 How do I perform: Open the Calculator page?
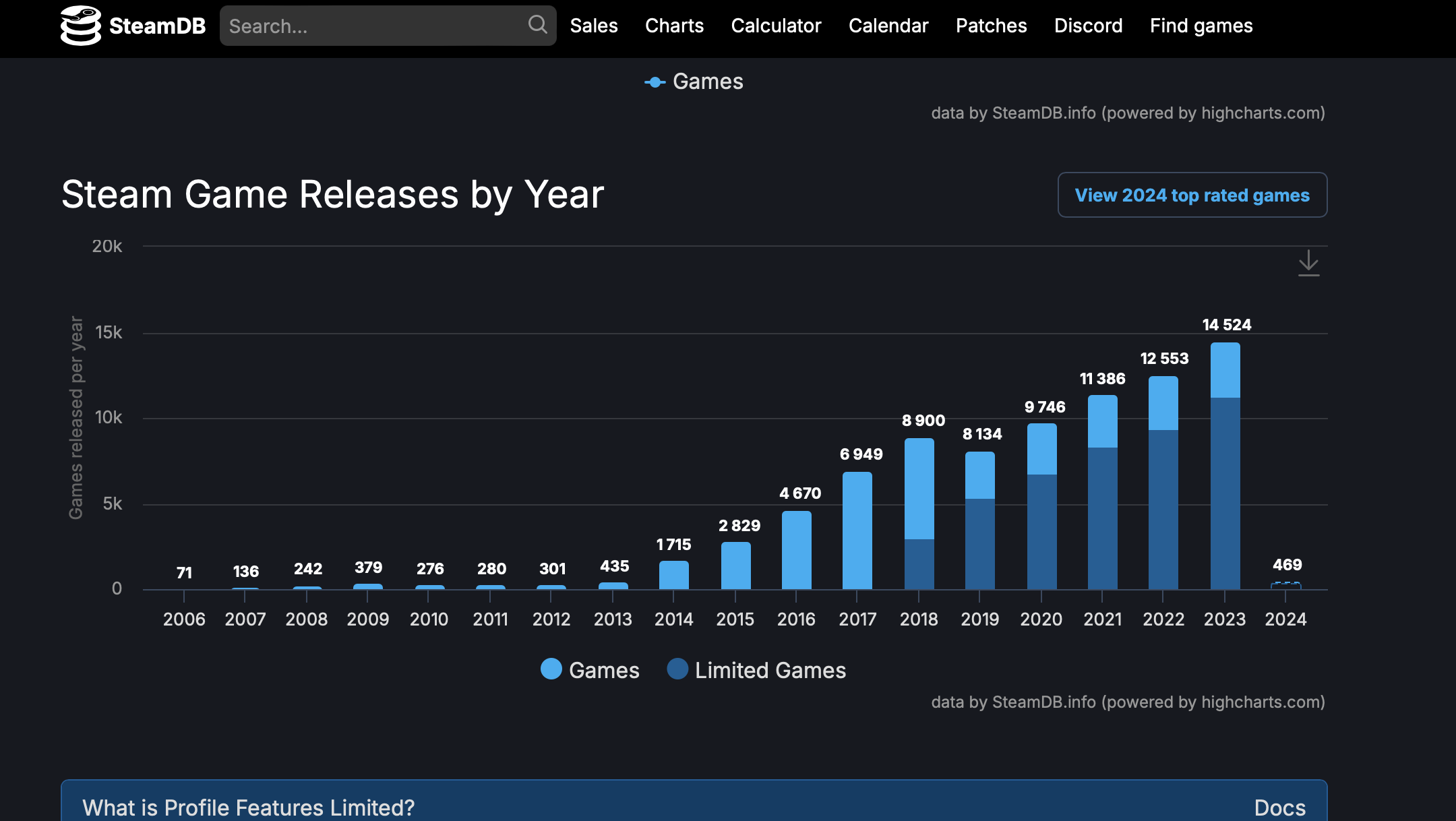coord(776,26)
